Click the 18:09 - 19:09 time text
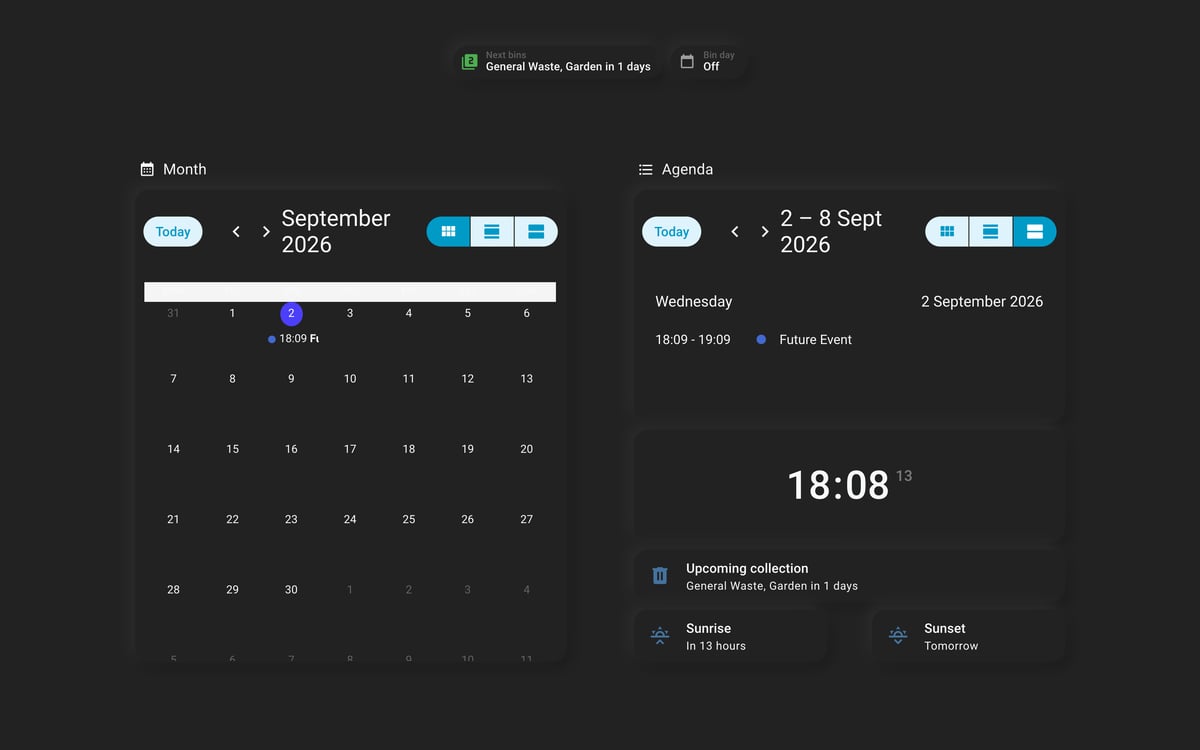Screen dimensions: 1200x750 tap(693, 340)
